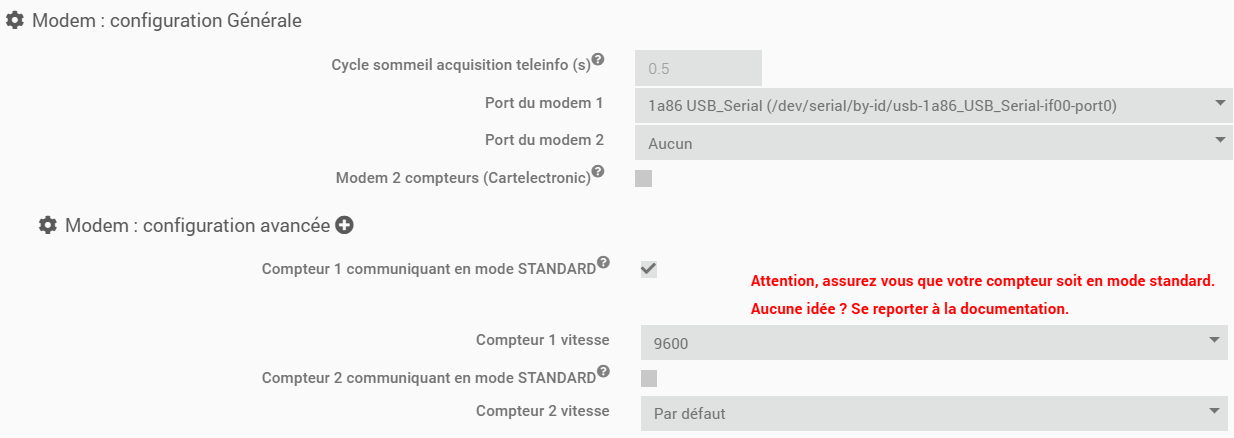
Task: Open the Port du modem 1 dropdown
Action: click(x=933, y=104)
